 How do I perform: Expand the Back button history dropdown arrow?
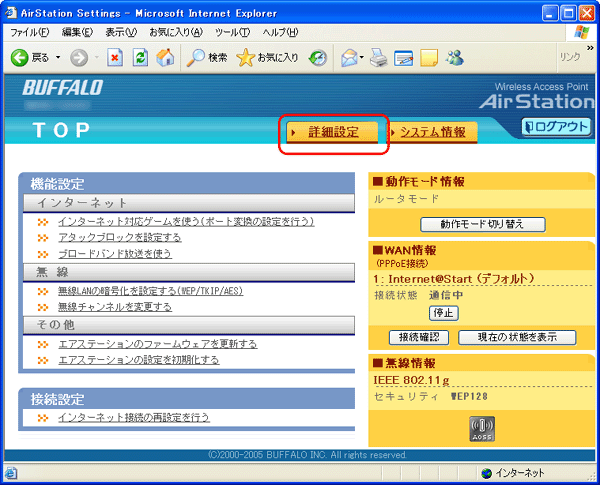pyautogui.click(x=58, y=57)
